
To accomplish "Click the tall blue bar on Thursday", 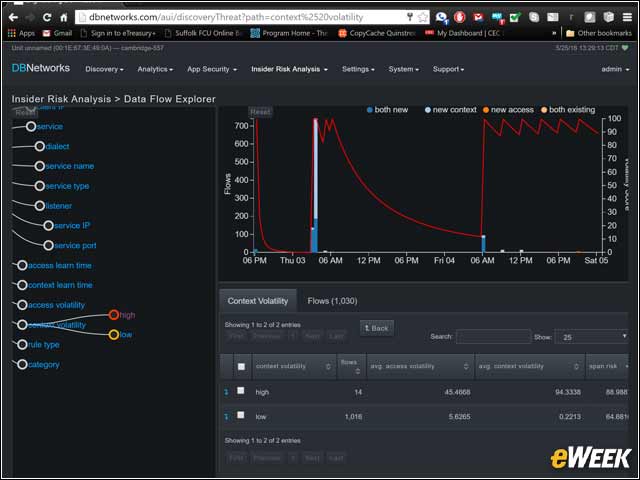I will pyautogui.click(x=315, y=186).
